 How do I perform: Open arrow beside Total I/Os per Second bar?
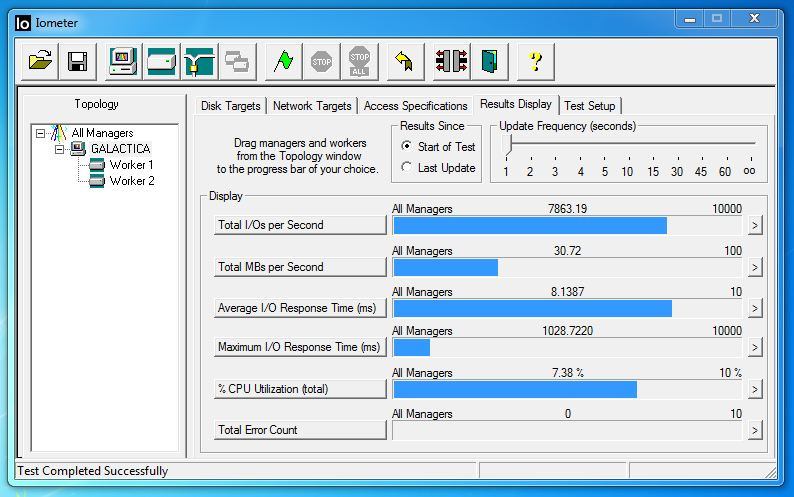point(755,225)
